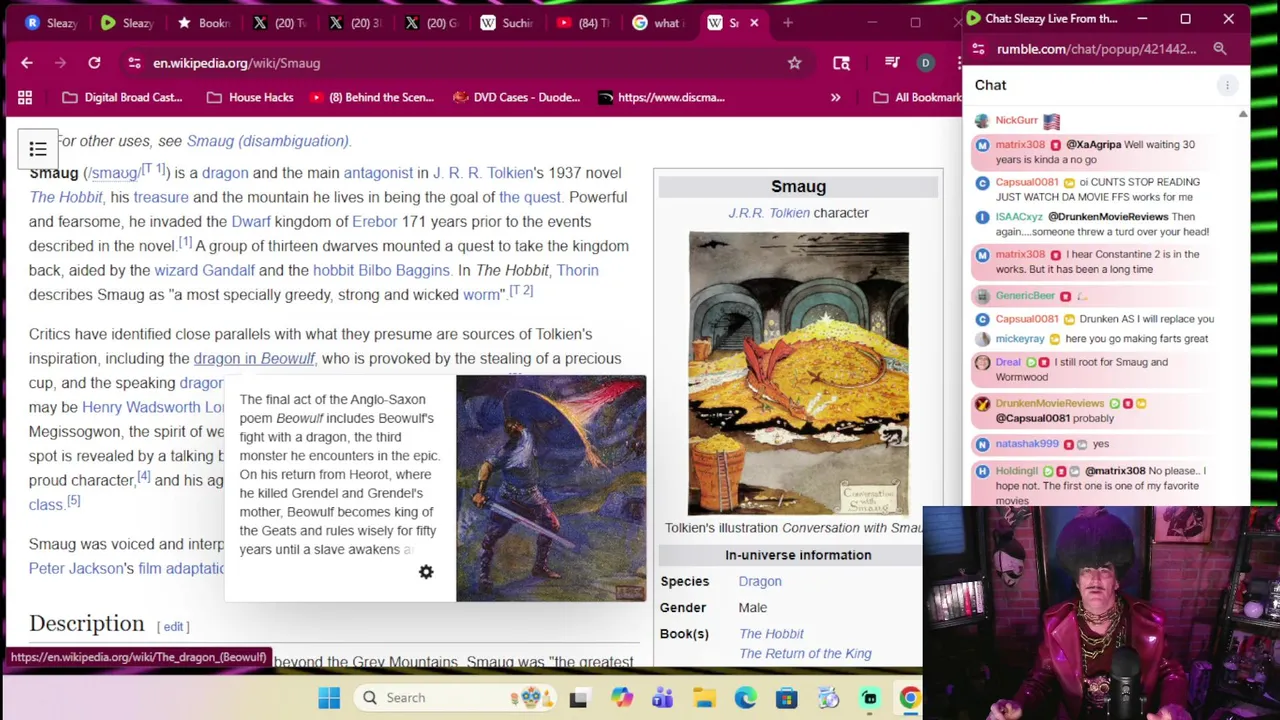Open DVD Cases Duodenum bookmark
Image resolution: width=1280 pixels, height=720 pixels.
[516, 97]
